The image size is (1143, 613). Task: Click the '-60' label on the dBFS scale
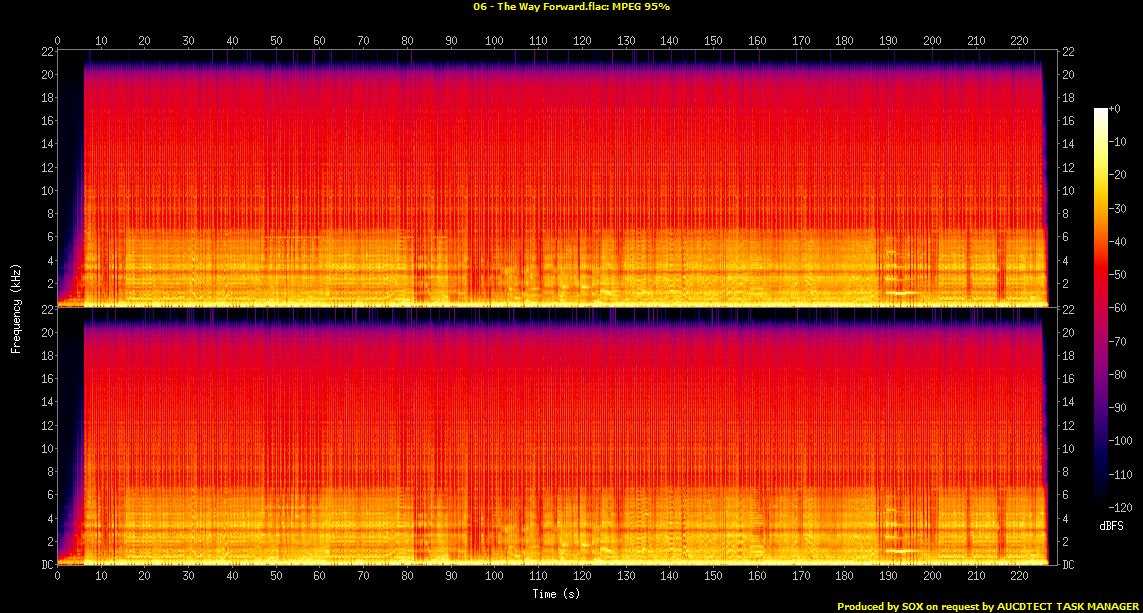pyautogui.click(x=1122, y=309)
